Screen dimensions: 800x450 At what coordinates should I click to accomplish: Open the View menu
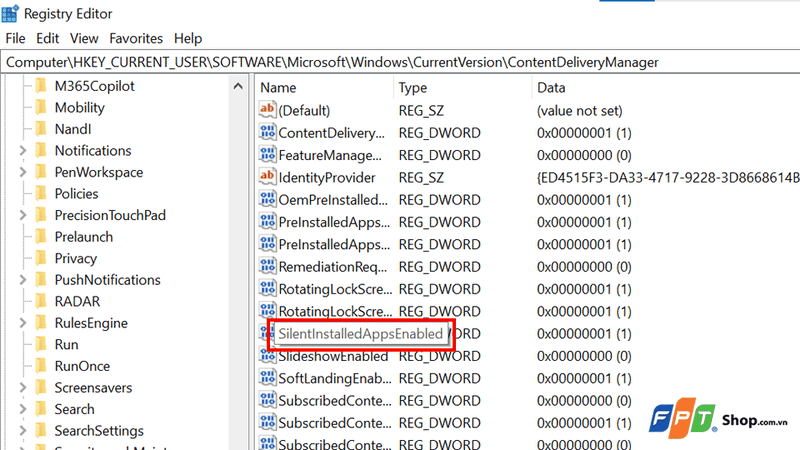tap(84, 38)
